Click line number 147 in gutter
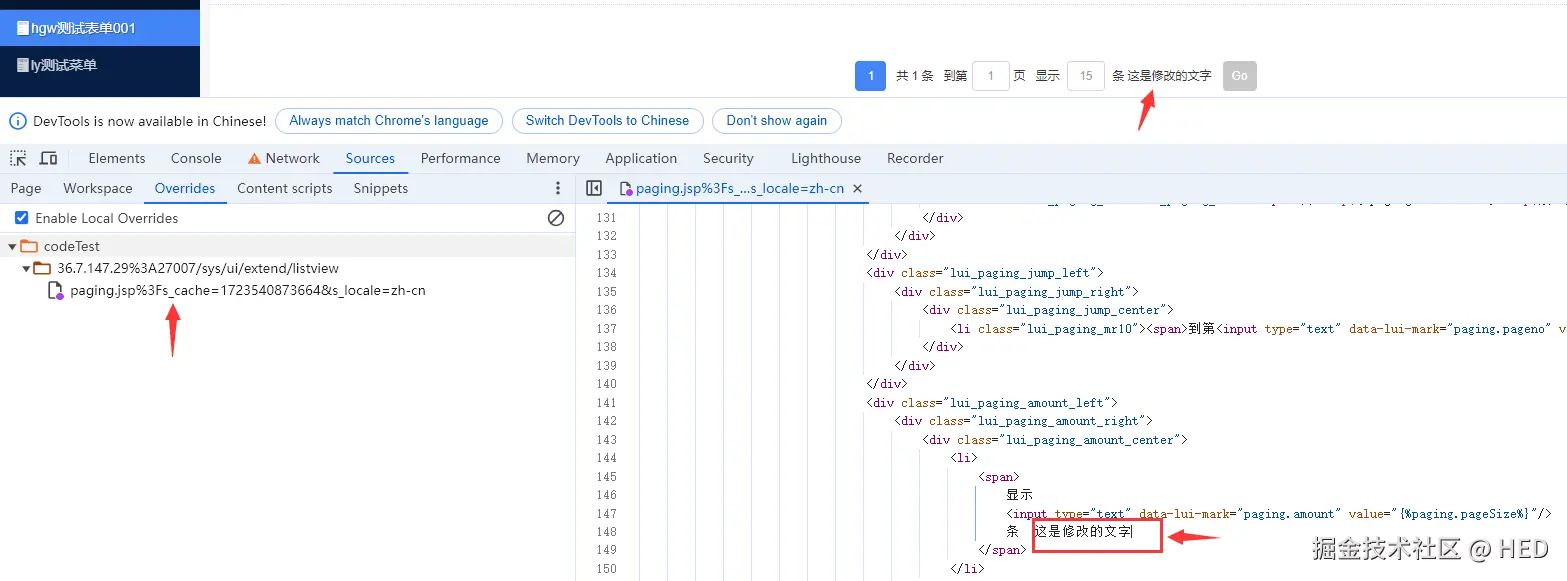1567x581 pixels. tap(606, 513)
